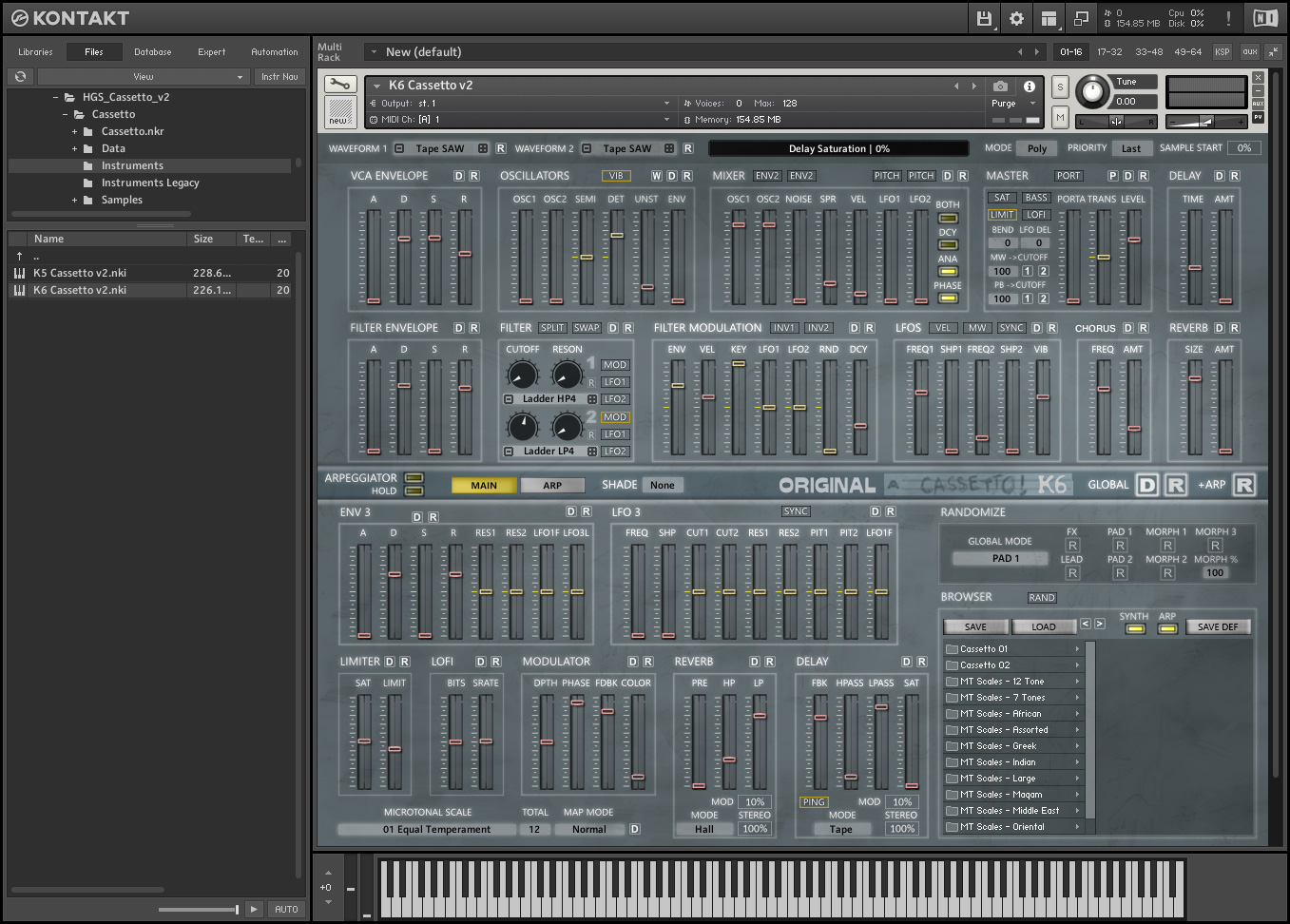
Task: Toggle PV button on instrument header
Action: coord(1258,118)
